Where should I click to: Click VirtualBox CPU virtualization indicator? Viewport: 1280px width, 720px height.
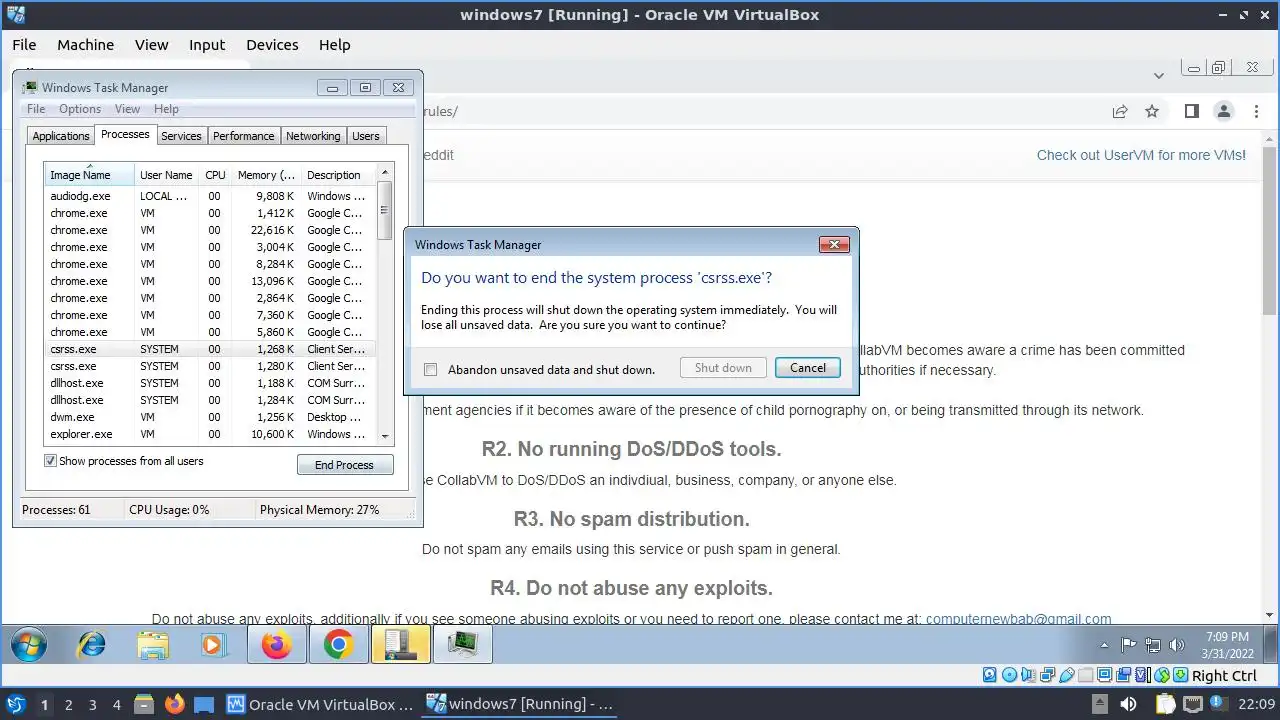pyautogui.click(x=1143, y=676)
